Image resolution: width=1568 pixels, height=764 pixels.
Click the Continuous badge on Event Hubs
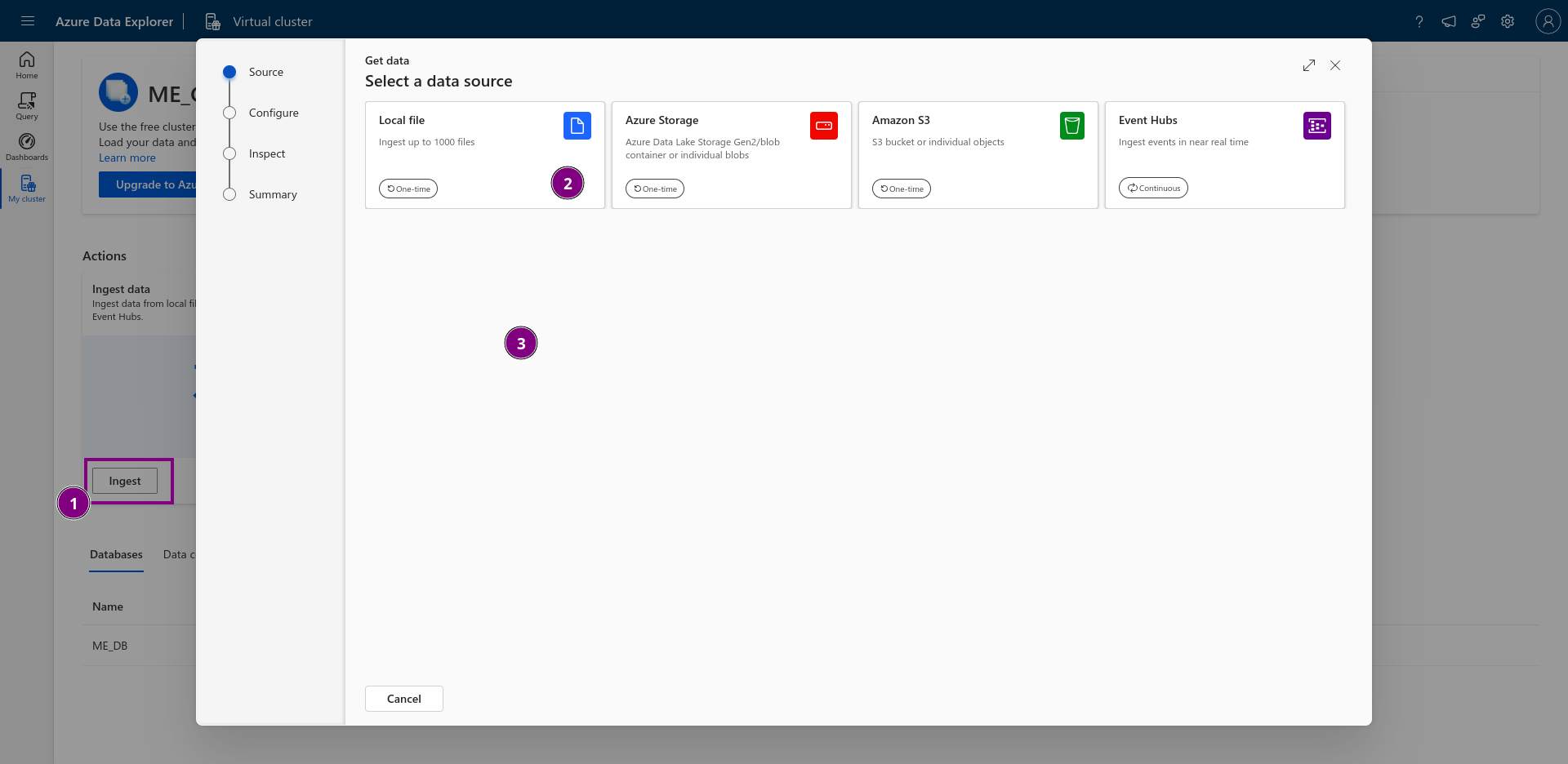click(x=1153, y=188)
